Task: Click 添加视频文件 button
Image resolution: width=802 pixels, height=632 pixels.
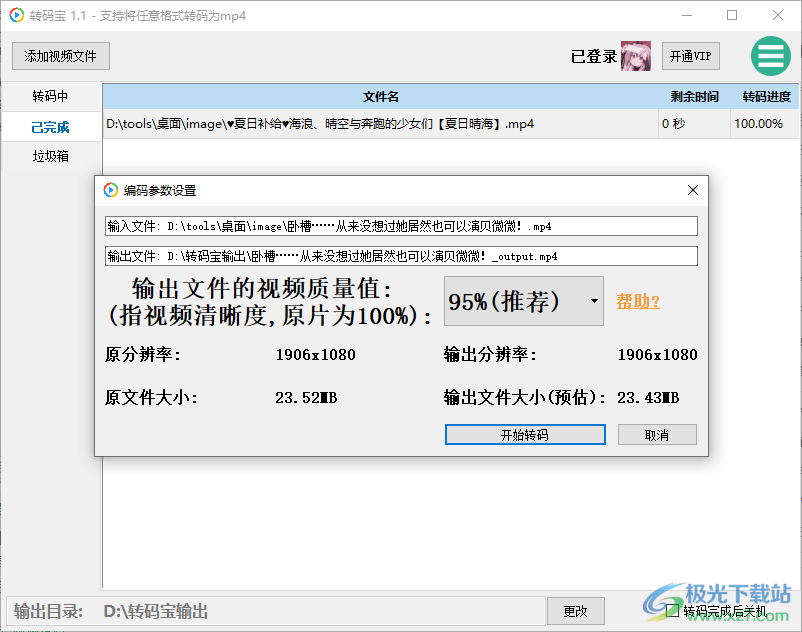Action: pyautogui.click(x=60, y=56)
